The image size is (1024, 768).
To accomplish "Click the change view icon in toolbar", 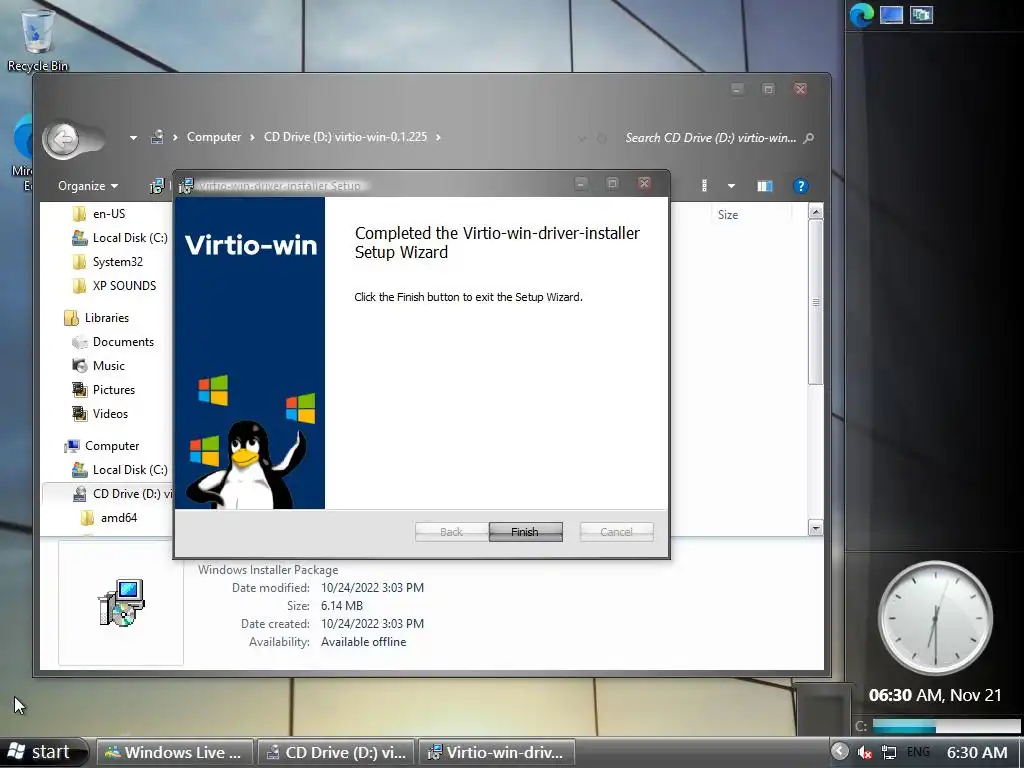I will click(704, 186).
